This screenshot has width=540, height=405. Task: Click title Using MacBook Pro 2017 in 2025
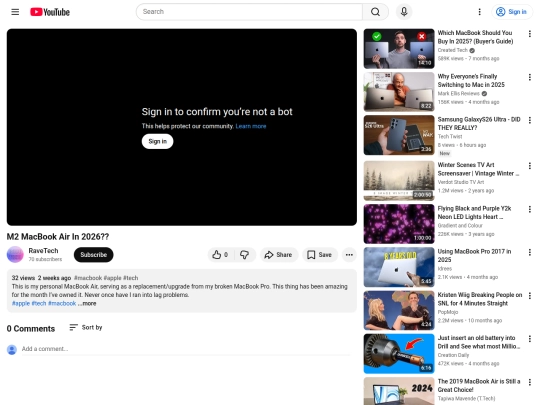click(474, 256)
